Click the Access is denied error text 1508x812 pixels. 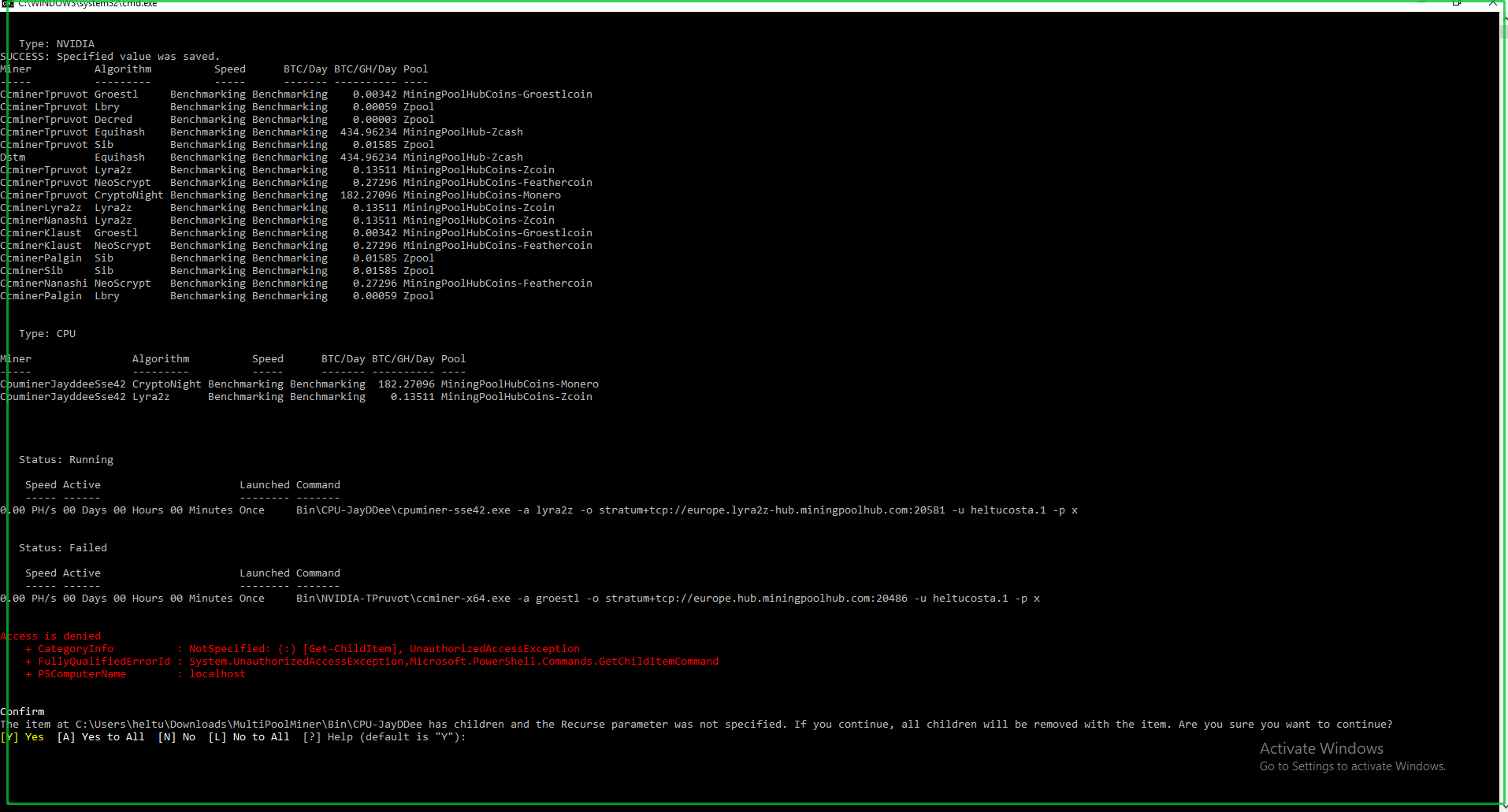click(50, 636)
